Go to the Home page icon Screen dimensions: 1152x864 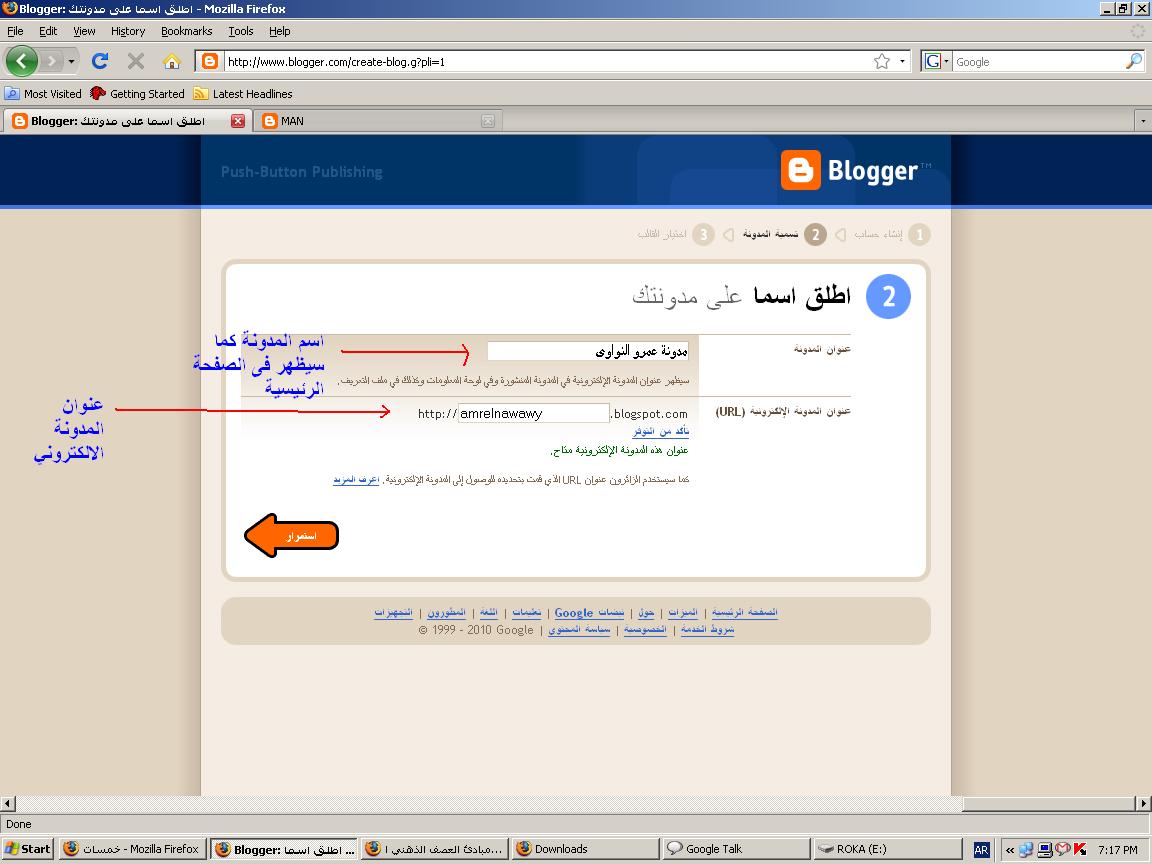(x=172, y=61)
